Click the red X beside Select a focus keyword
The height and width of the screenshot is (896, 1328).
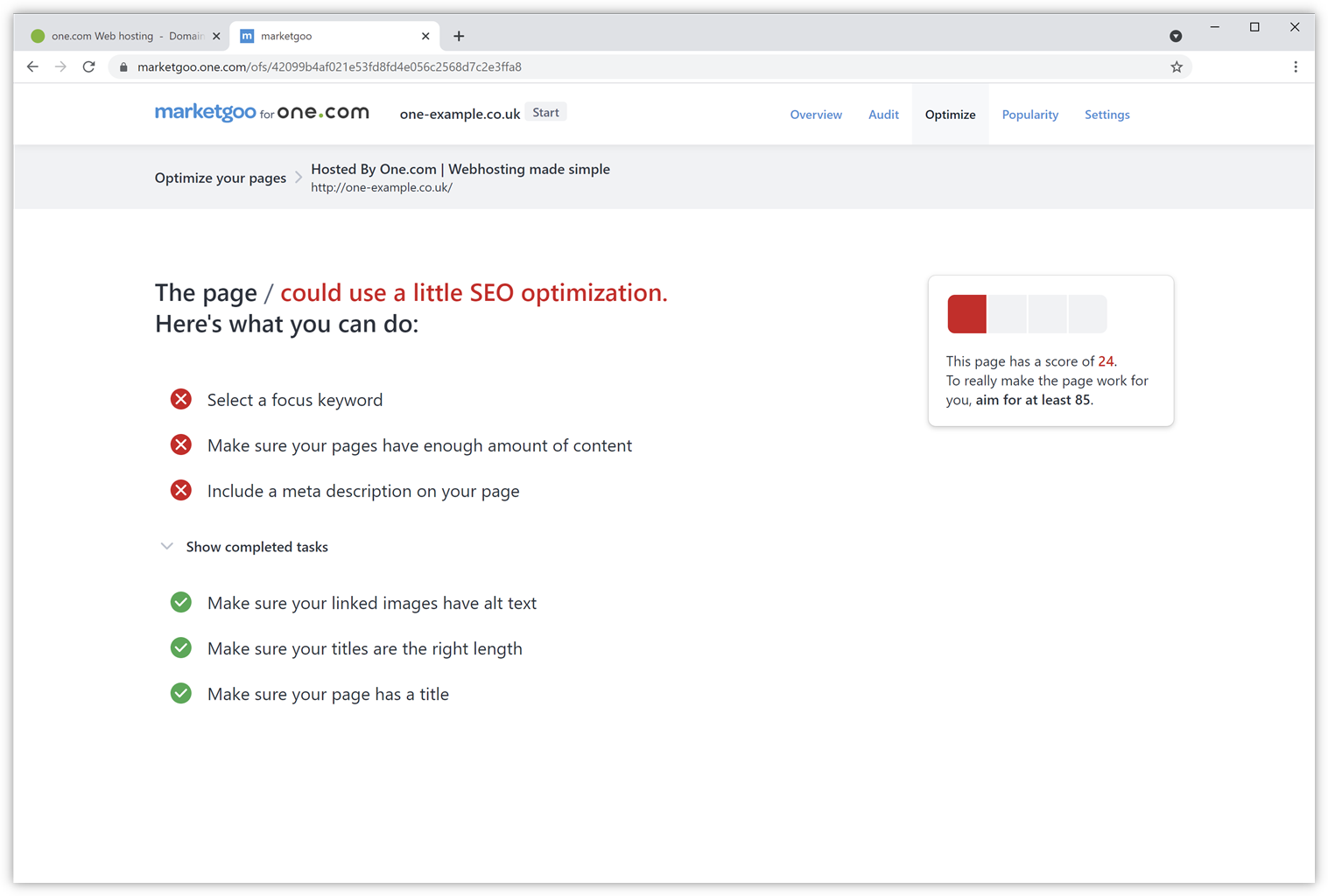(x=181, y=400)
